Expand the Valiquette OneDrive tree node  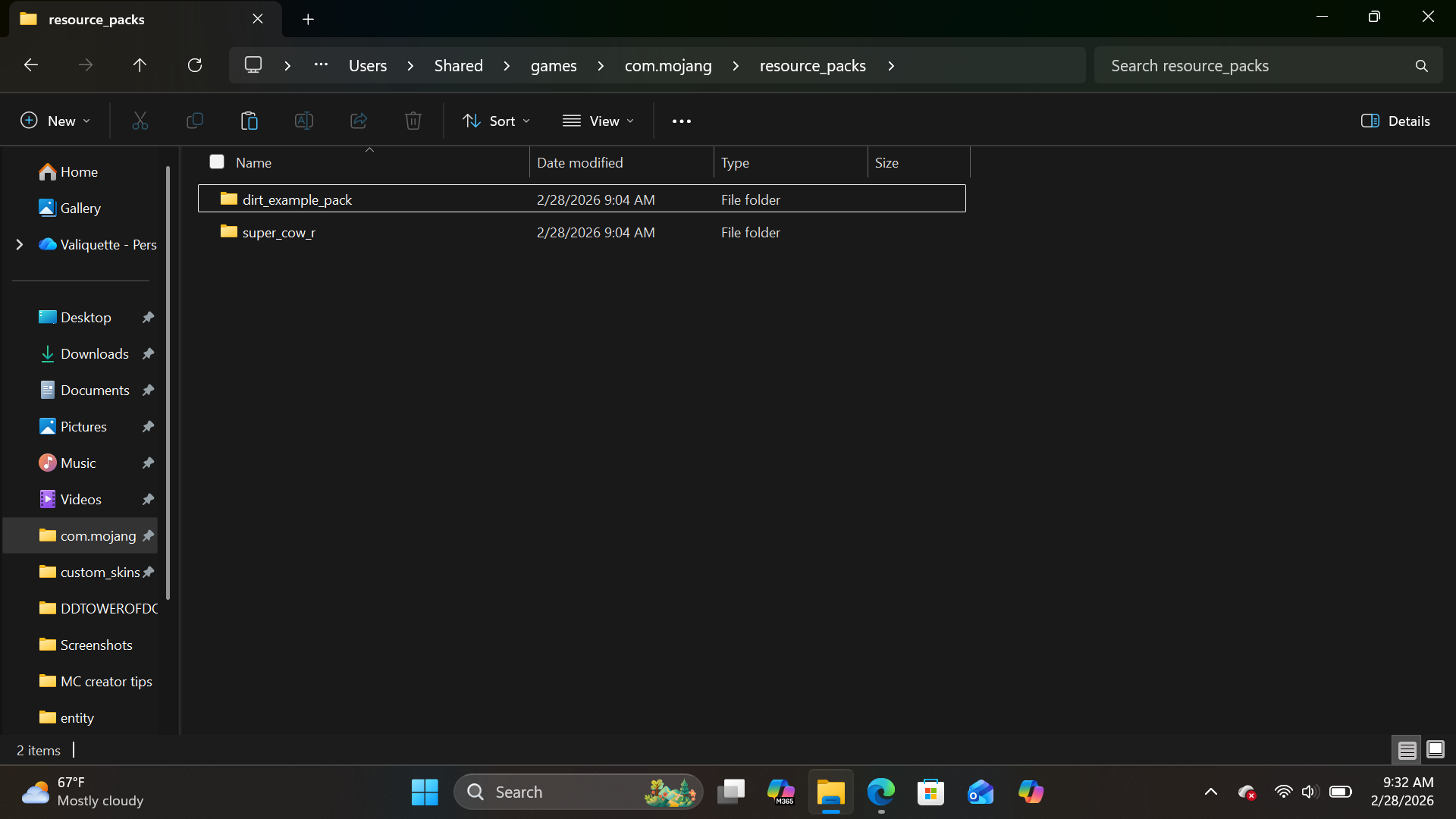click(x=20, y=244)
